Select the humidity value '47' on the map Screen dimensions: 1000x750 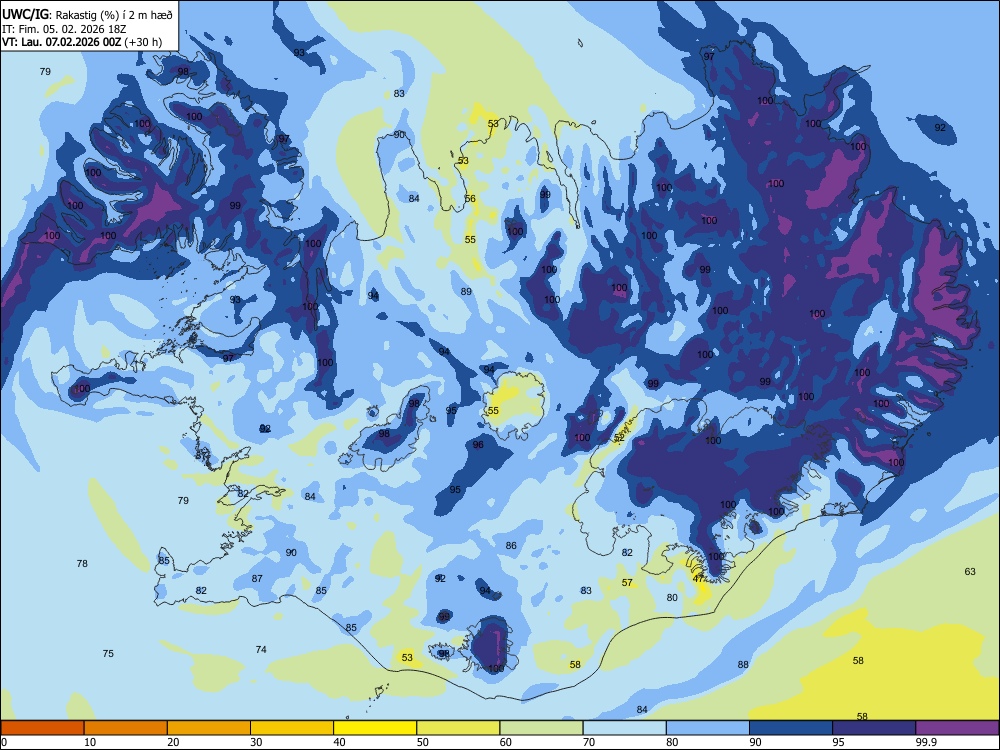[x=698, y=578]
